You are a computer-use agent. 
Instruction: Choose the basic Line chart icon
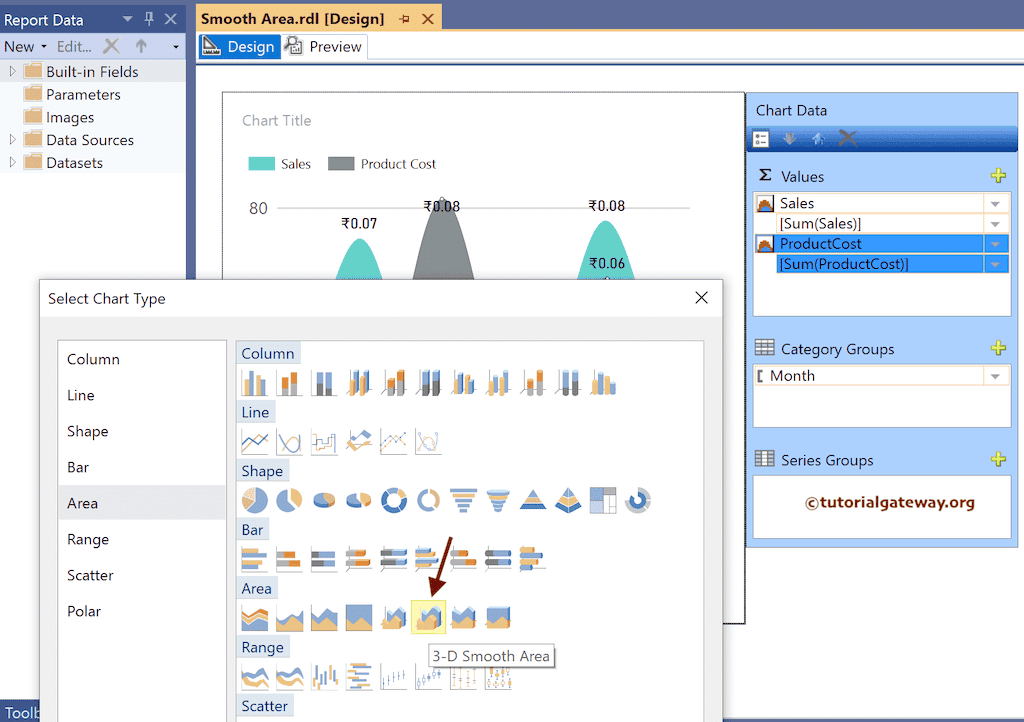254,441
